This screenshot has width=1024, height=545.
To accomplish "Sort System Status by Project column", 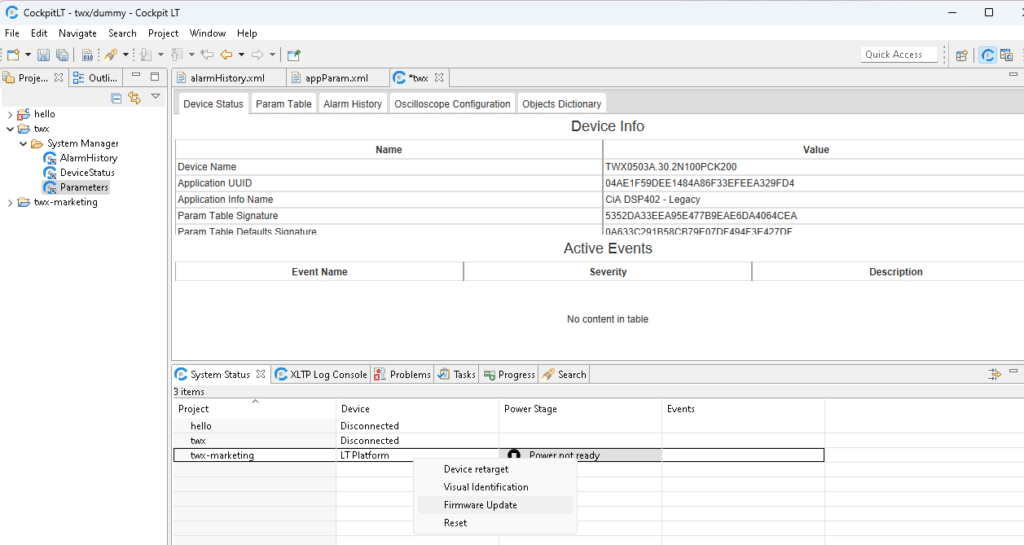I will (x=255, y=409).
